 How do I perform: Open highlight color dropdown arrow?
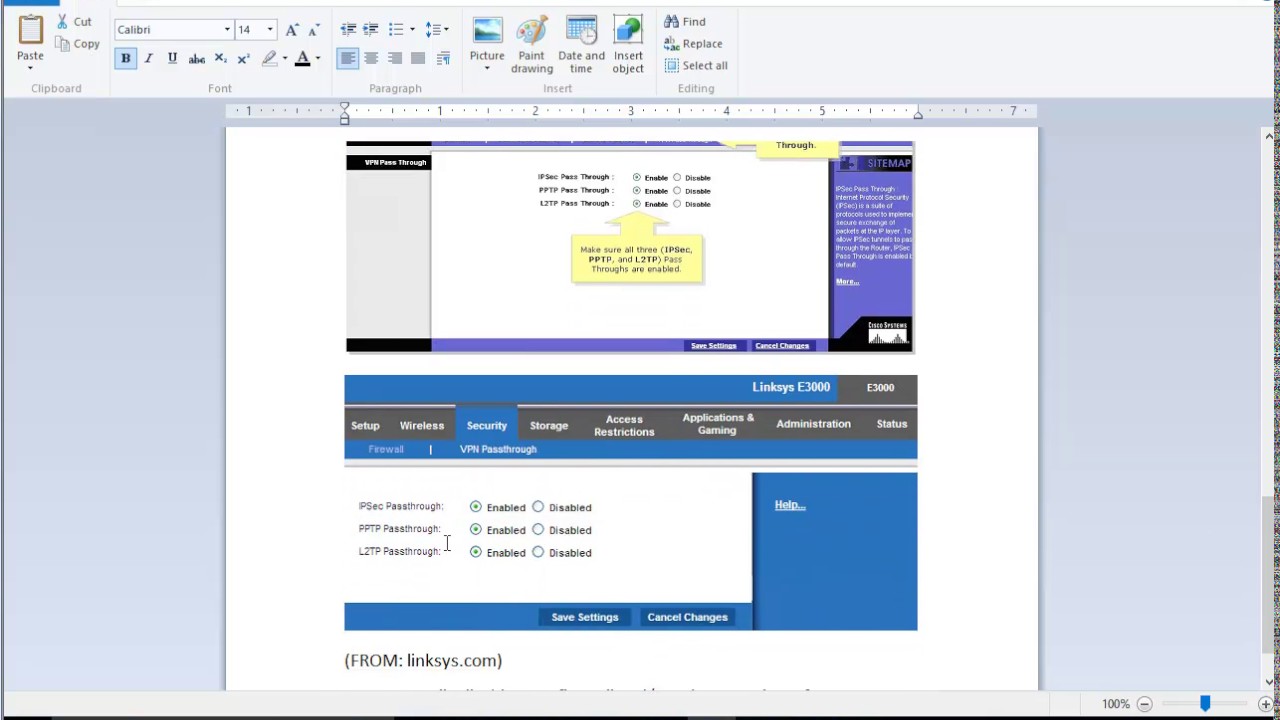pyautogui.click(x=285, y=59)
